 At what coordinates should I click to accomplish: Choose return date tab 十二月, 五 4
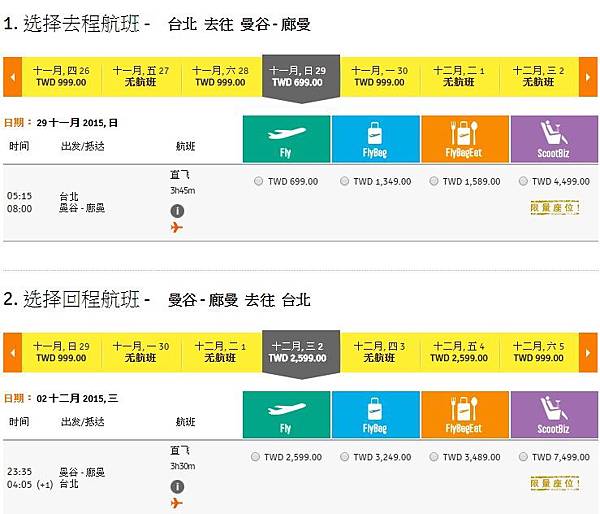(460, 352)
